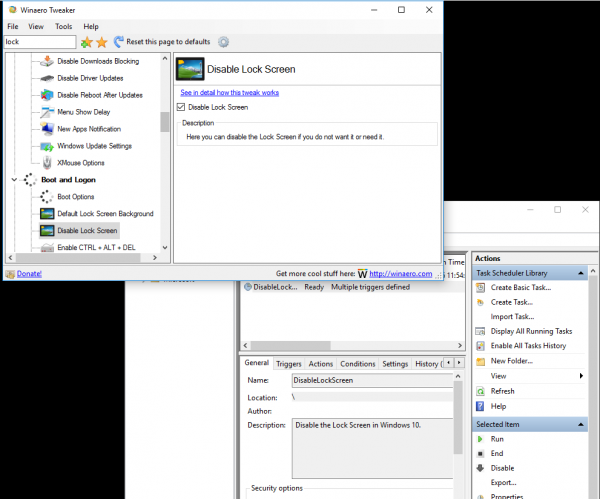Viewport: 600px width, 499px height.
Task: Click the Create Basic Task icon
Action: click(480, 287)
